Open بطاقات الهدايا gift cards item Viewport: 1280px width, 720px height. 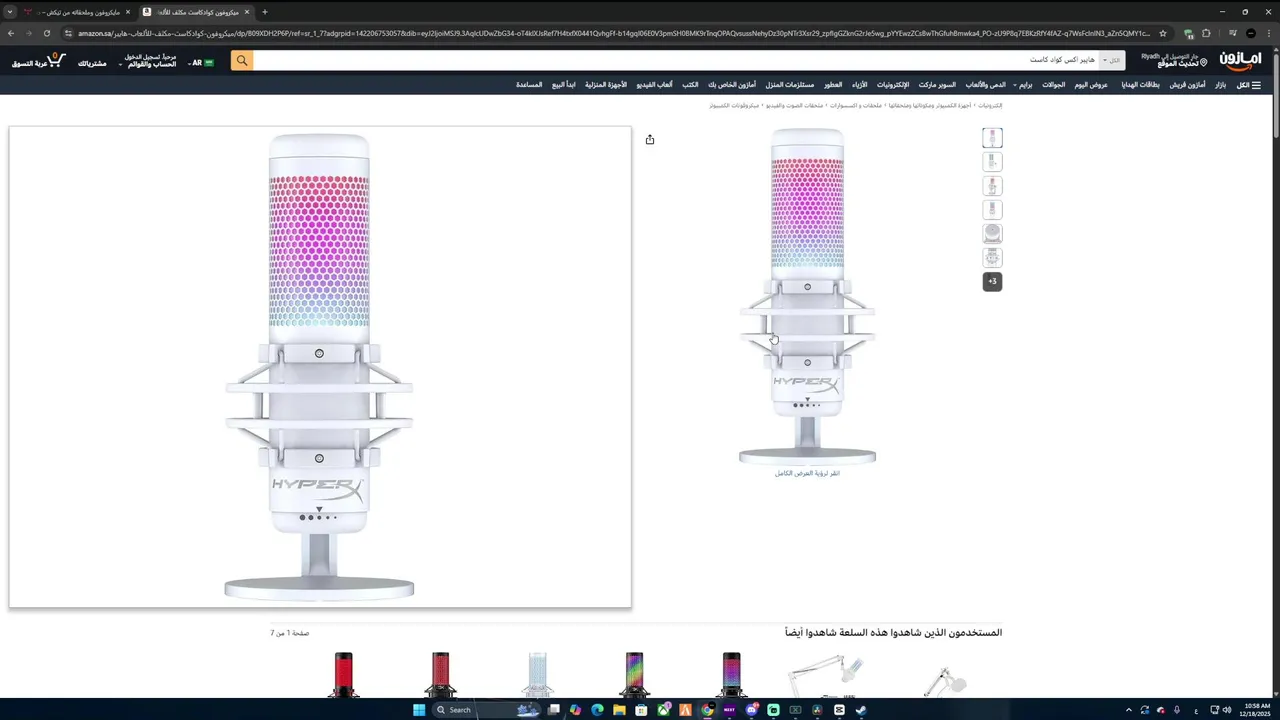point(1140,85)
